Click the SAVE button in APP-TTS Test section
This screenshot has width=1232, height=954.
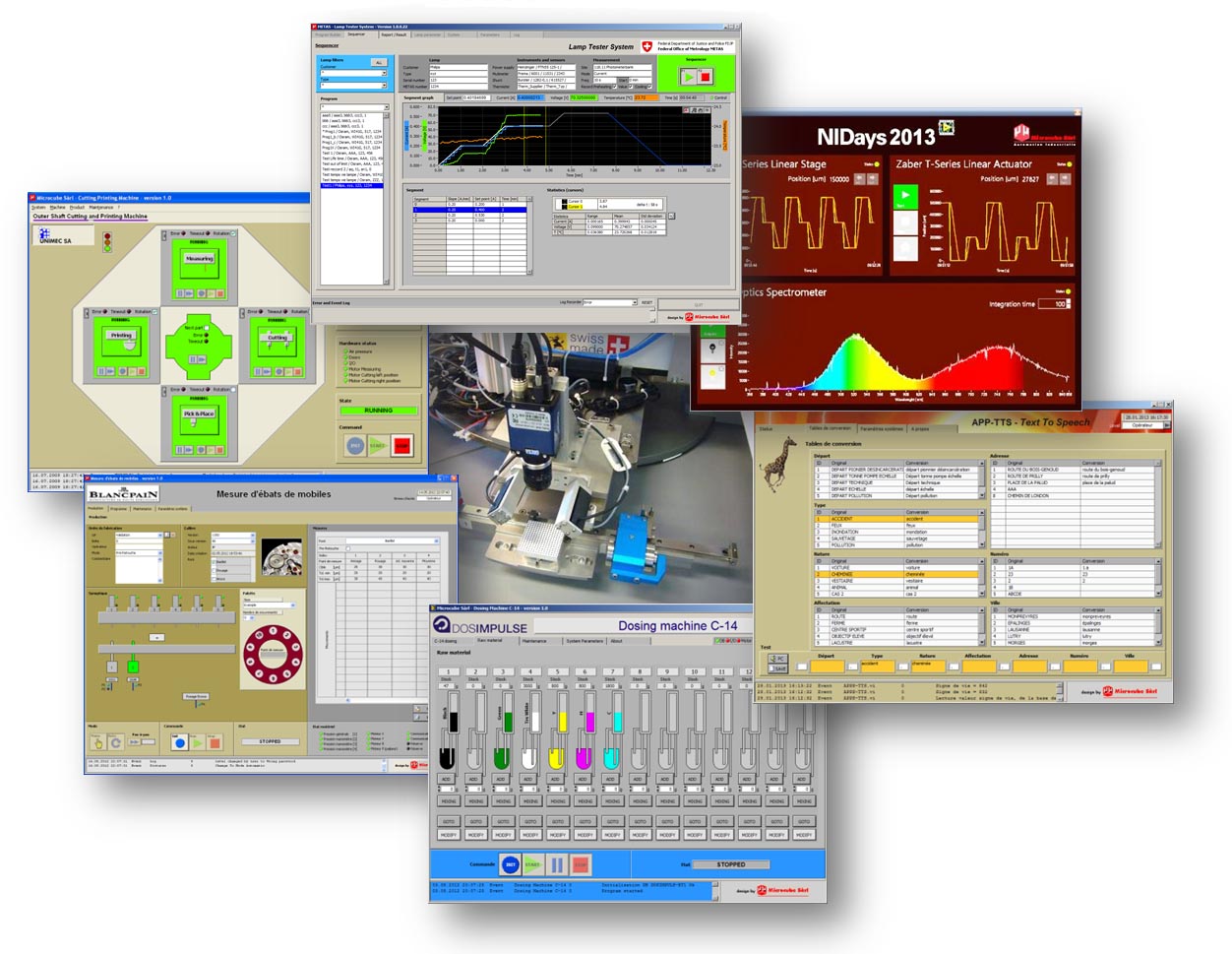776,668
